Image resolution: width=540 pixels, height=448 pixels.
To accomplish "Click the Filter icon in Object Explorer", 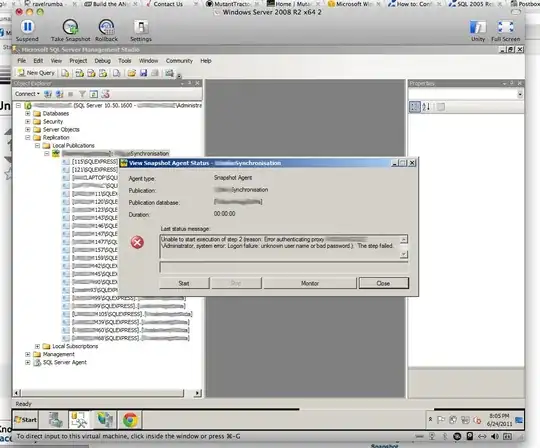I will coord(82,94).
